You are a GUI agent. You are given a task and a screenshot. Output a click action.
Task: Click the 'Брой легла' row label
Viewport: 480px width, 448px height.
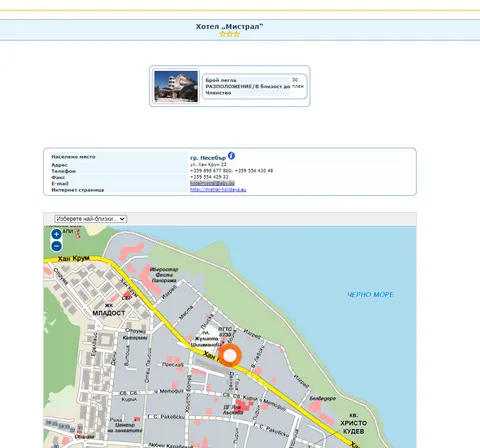coord(221,80)
